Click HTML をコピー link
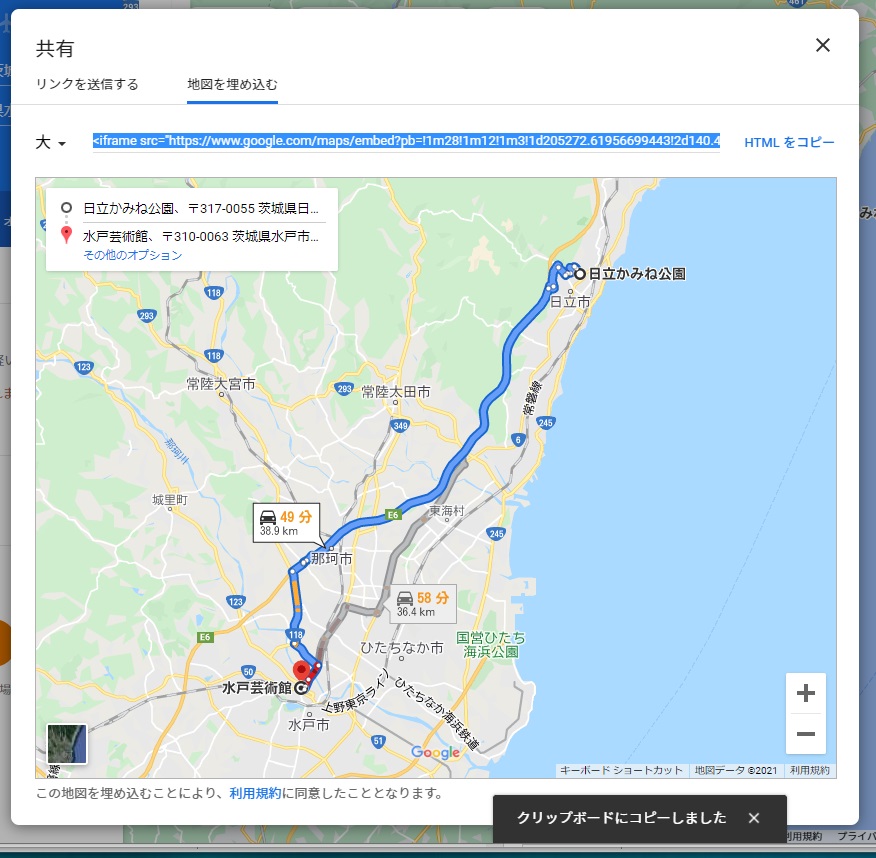 point(789,142)
